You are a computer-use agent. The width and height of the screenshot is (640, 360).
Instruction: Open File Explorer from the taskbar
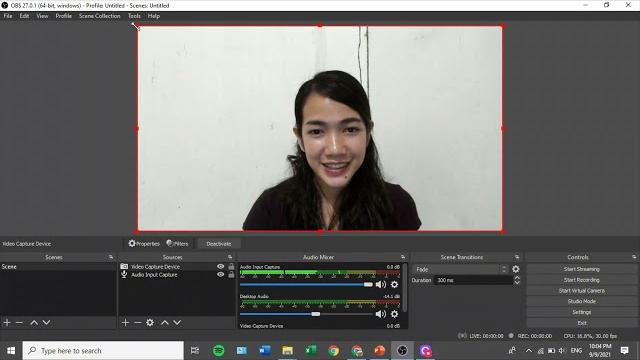pyautogui.click(x=287, y=351)
